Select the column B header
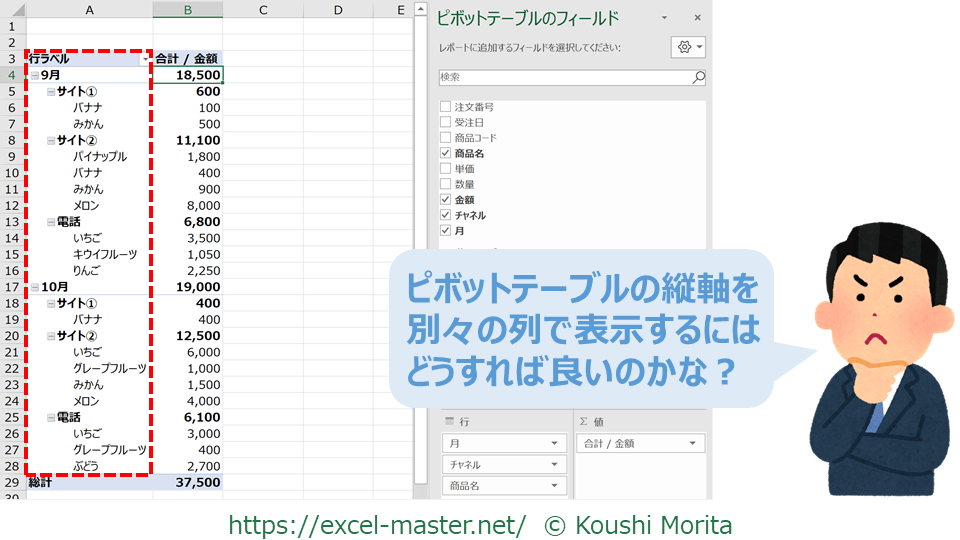The width and height of the screenshot is (960, 540). [187, 10]
